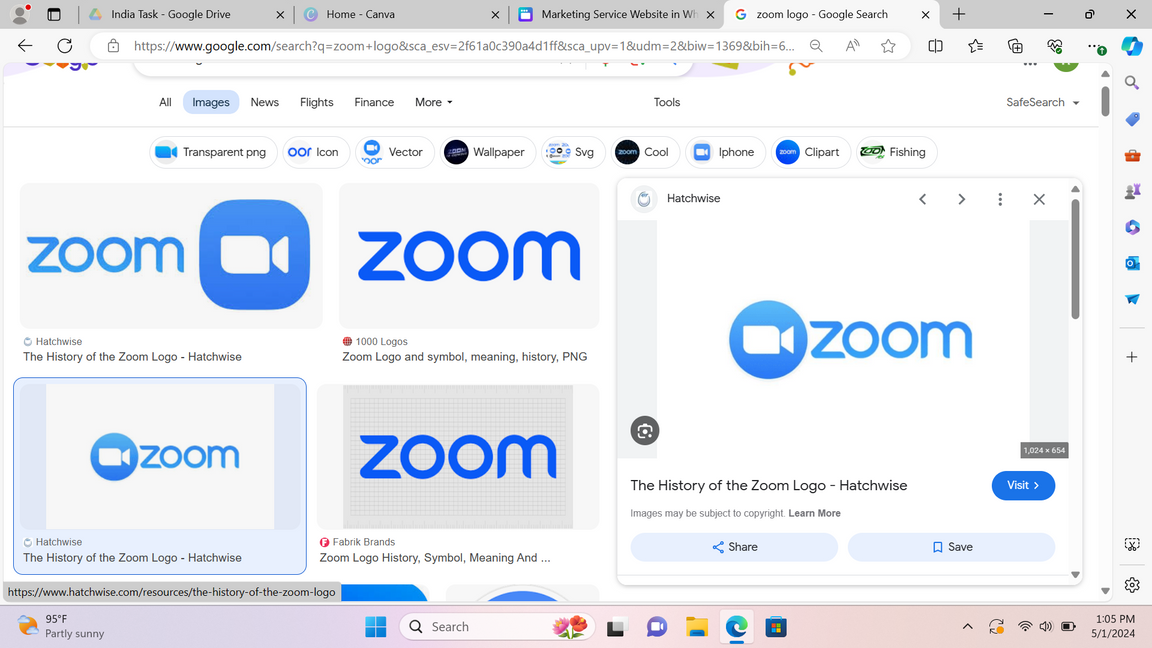Open the Learn More copyright link
Screen dimensions: 1152x648
(x=814, y=514)
